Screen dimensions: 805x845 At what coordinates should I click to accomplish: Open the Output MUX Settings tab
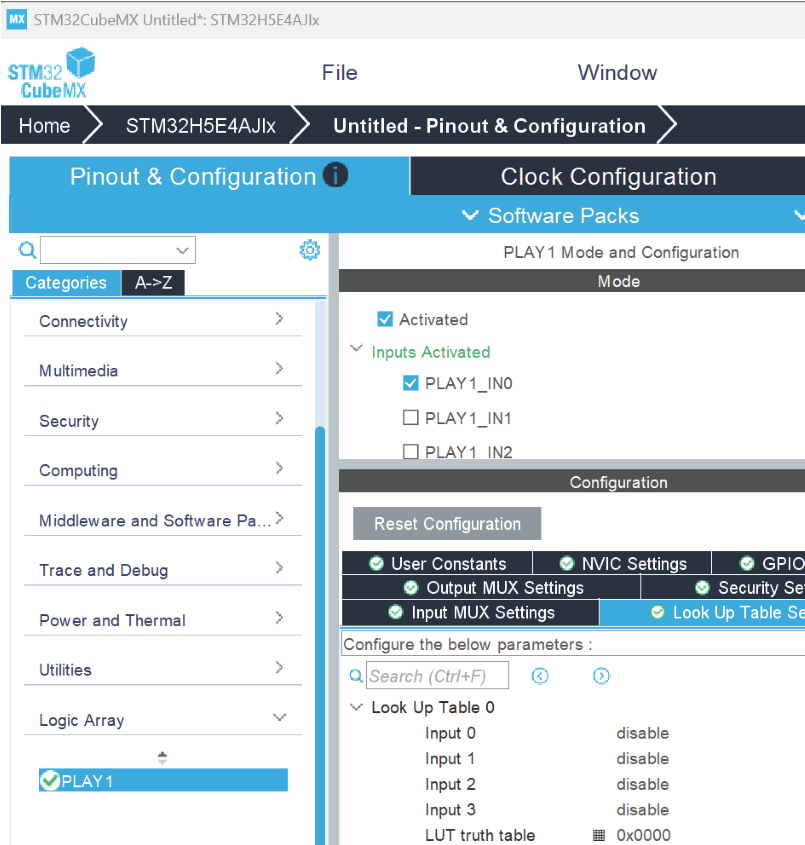click(491, 587)
